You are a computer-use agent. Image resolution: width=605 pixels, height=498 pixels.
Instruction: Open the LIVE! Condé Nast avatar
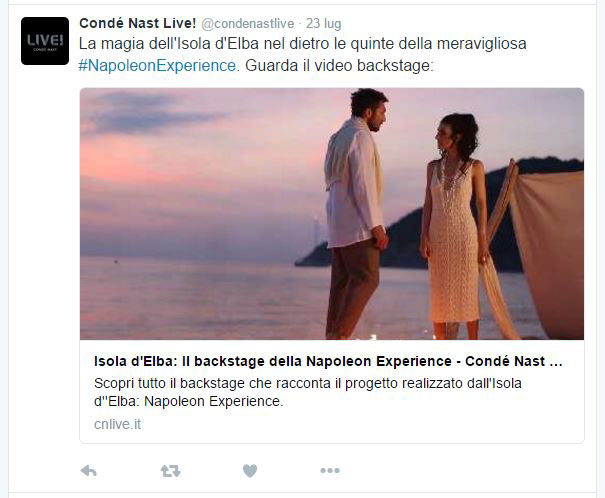(x=45, y=41)
